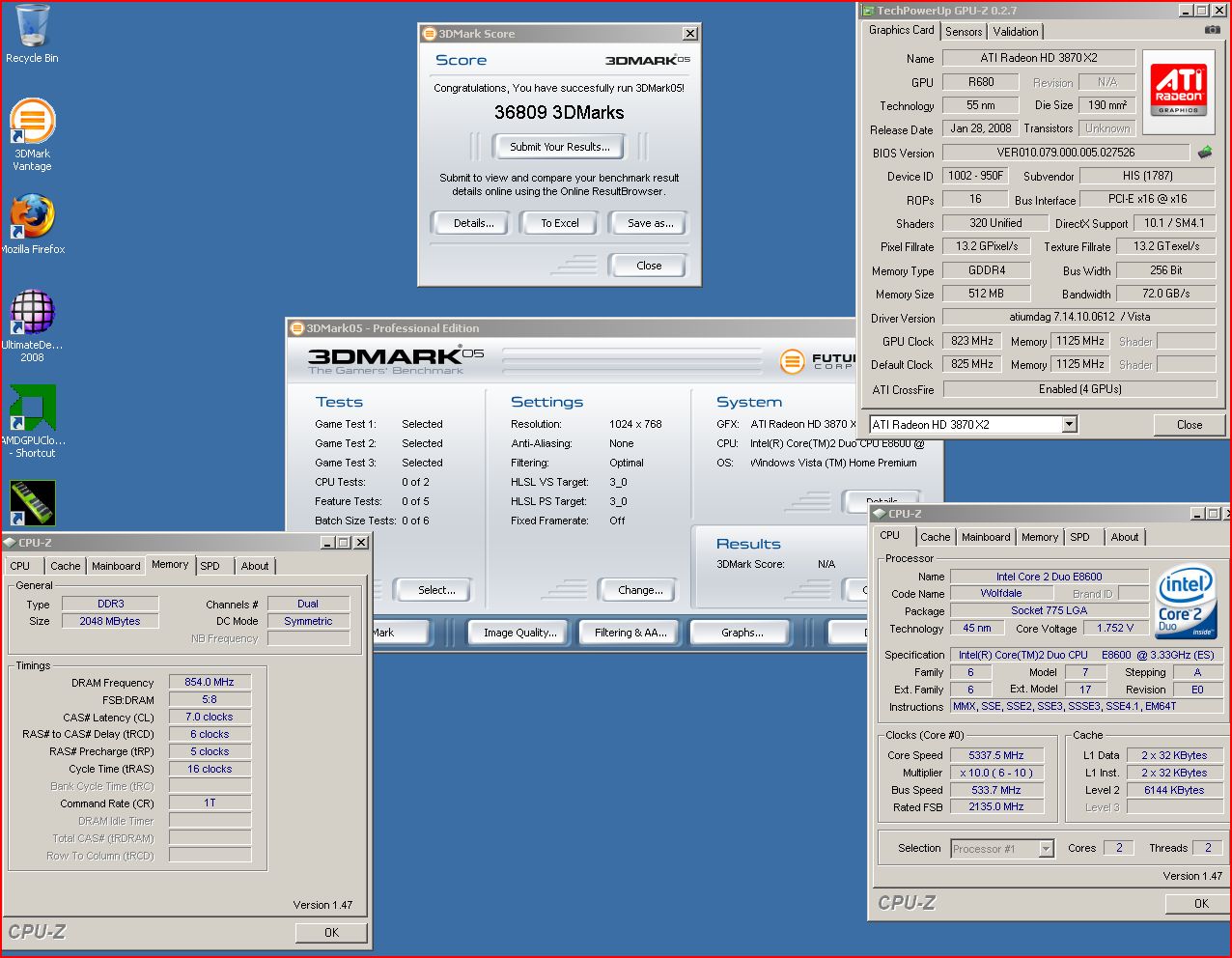Click Core Speed 5337.5 MHz value
1232x958 pixels.
[996, 755]
